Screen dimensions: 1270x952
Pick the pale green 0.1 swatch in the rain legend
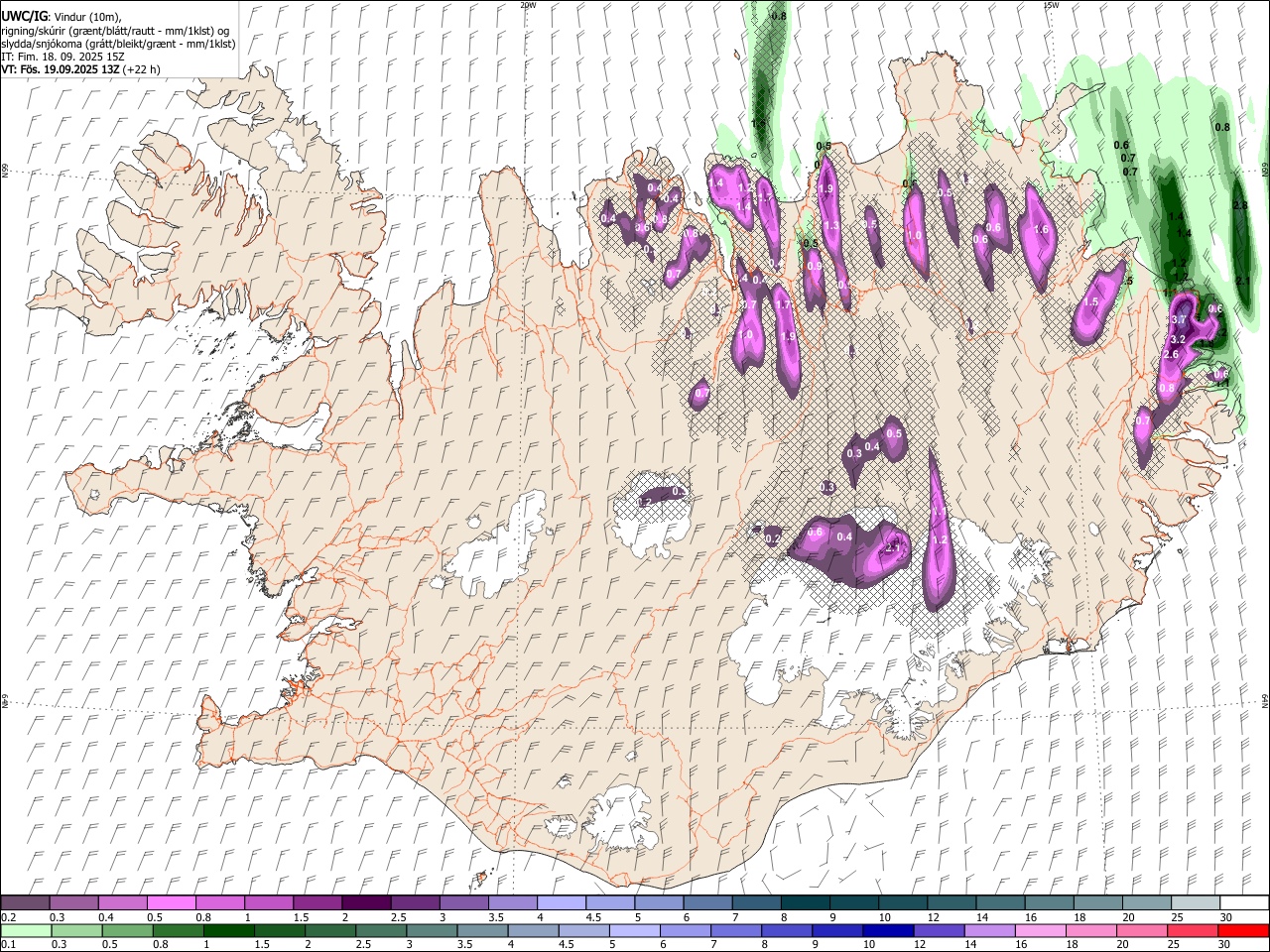click(25, 931)
